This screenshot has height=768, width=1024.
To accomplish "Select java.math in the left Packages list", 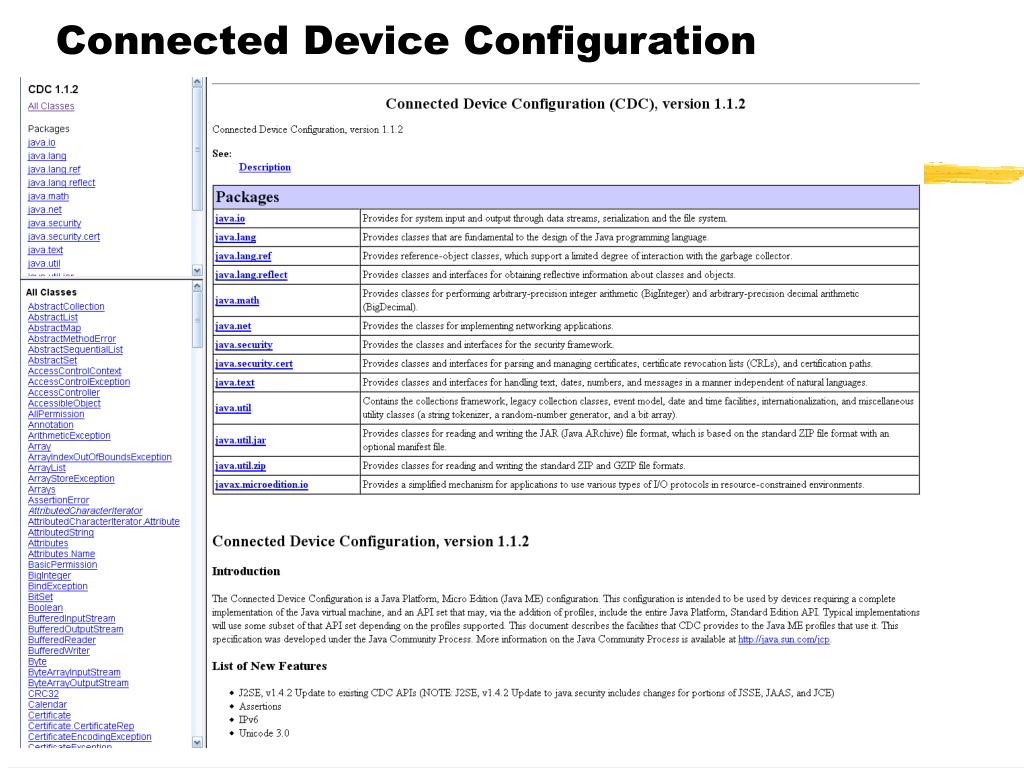I will pyautogui.click(x=48, y=196).
